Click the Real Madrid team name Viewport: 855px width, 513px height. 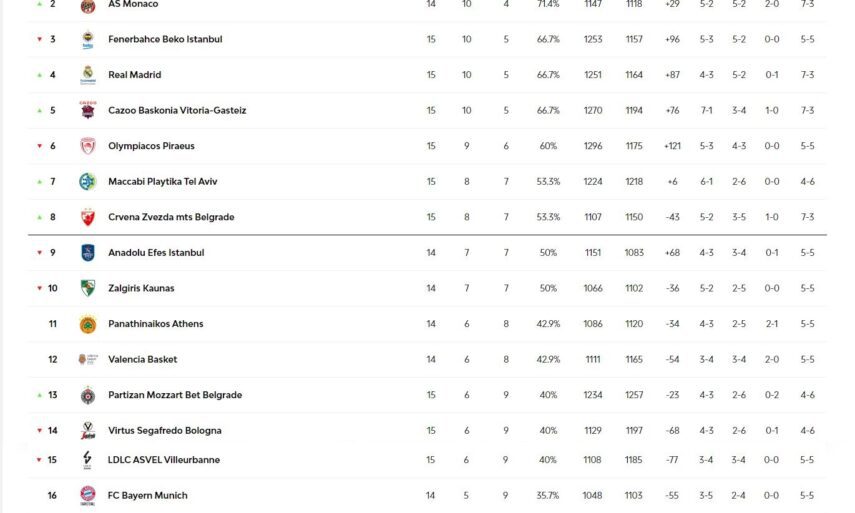pos(134,75)
